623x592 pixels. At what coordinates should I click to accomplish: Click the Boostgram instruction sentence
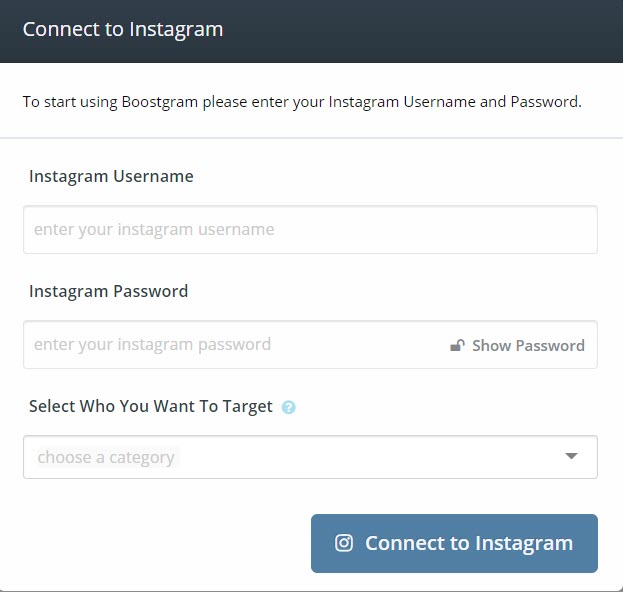click(302, 102)
